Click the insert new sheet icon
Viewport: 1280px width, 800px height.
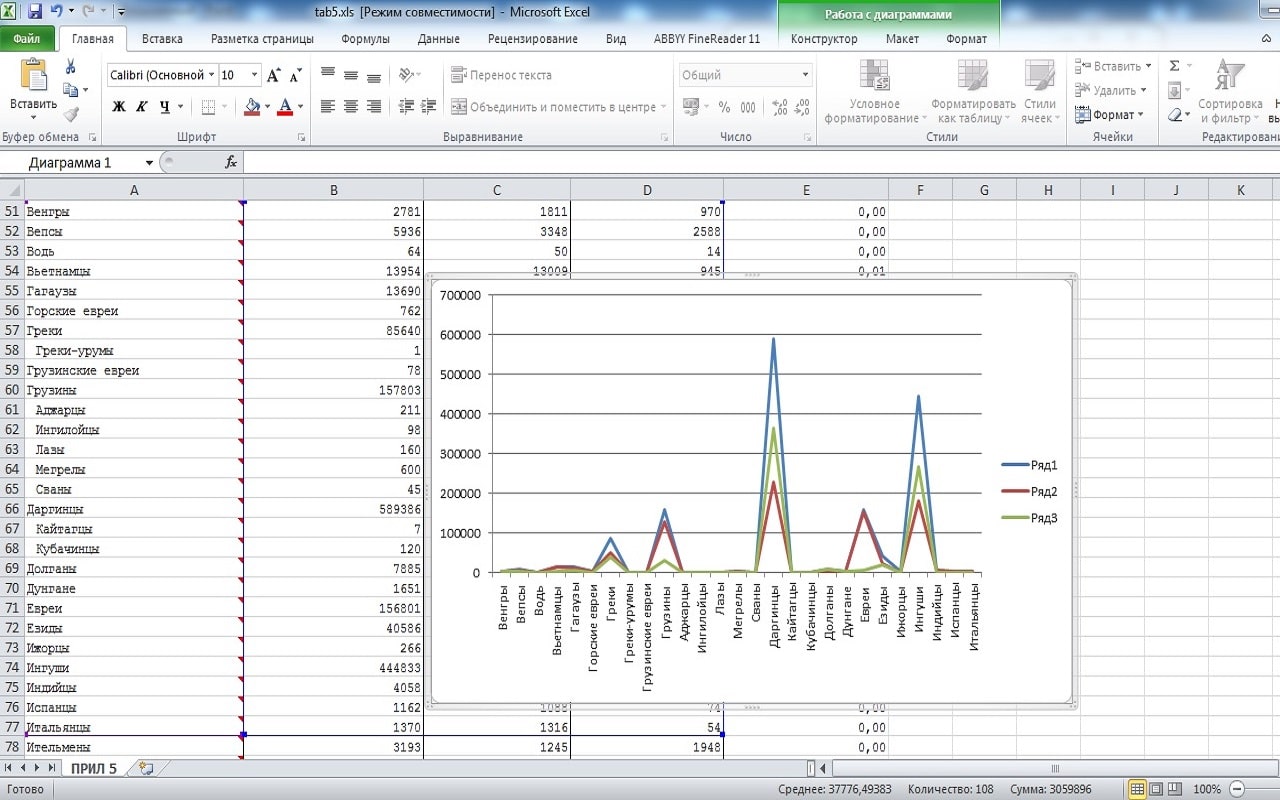[146, 768]
